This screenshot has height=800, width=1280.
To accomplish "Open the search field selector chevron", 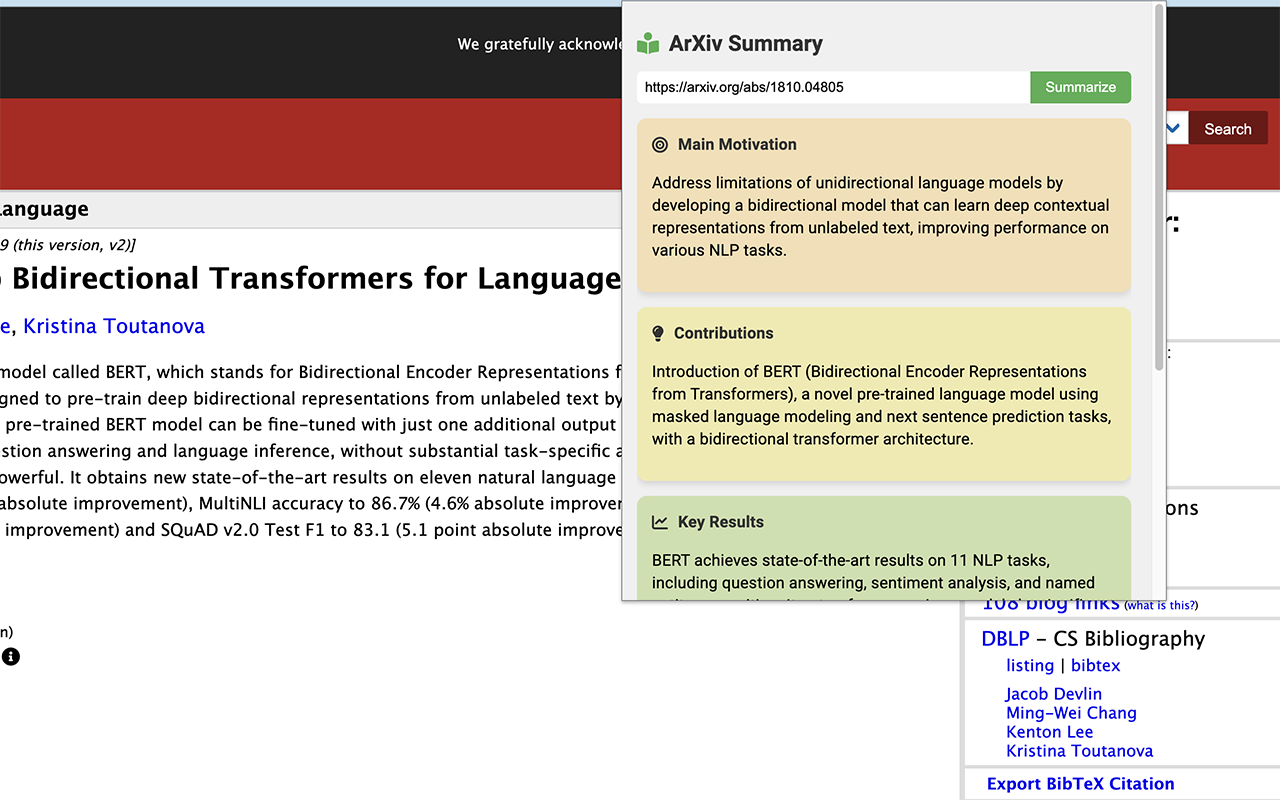I will pos(1172,128).
